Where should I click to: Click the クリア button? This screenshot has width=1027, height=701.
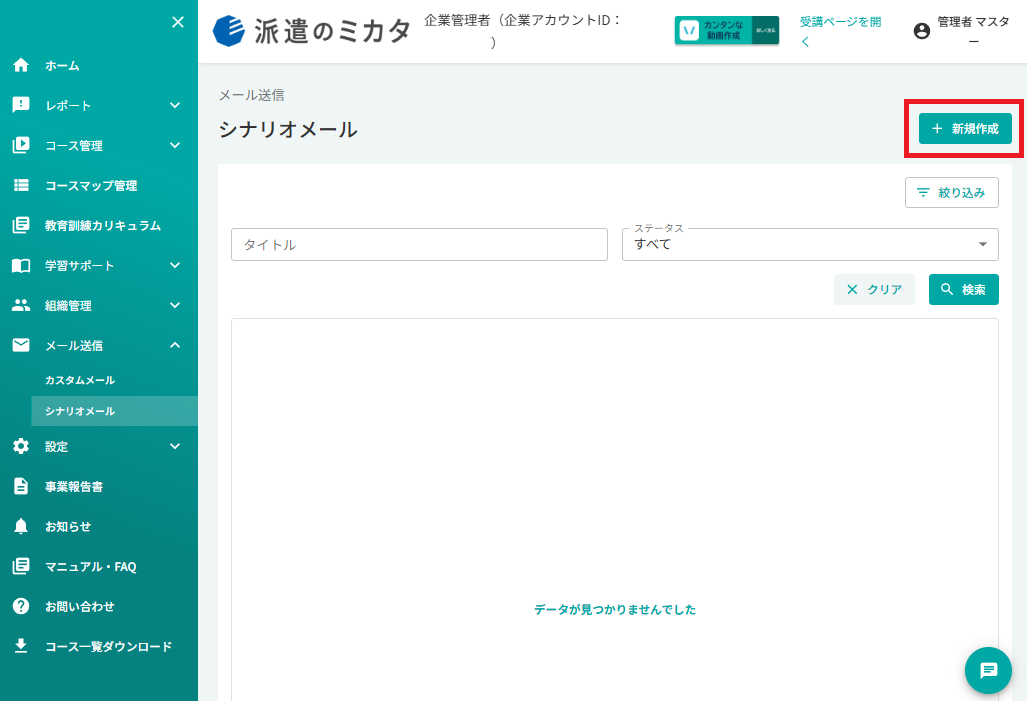pos(874,290)
